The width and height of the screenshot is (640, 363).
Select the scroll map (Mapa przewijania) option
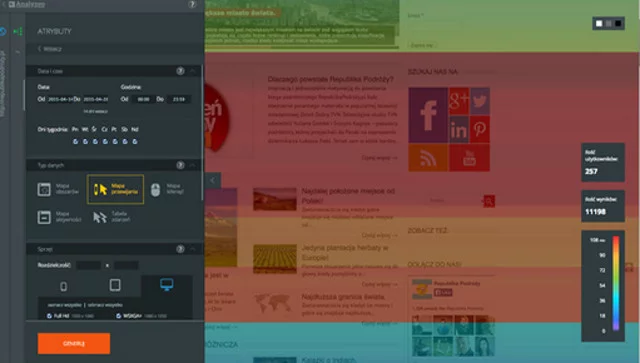tap(116, 189)
